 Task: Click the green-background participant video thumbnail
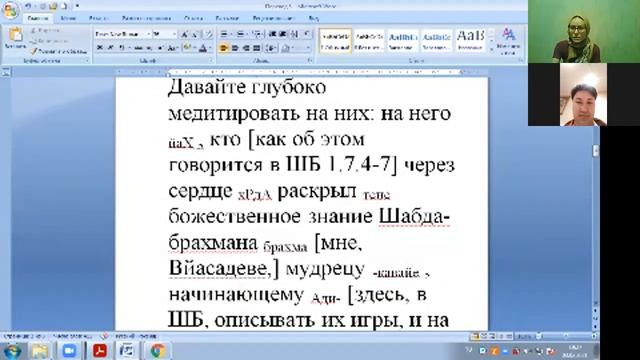584,31
